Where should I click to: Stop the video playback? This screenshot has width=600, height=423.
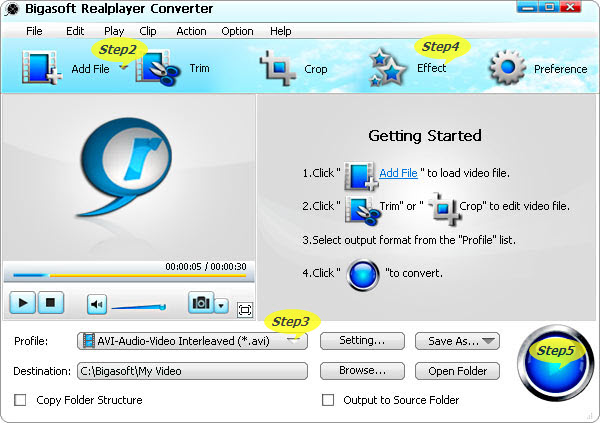coord(51,303)
